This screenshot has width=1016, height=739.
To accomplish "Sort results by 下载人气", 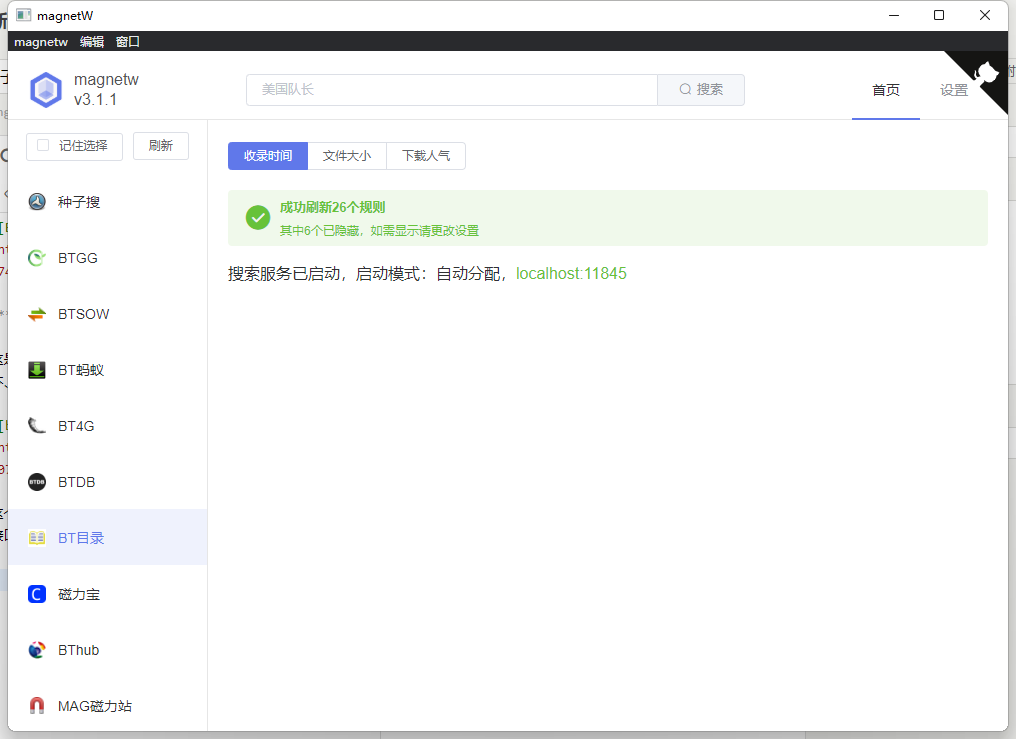I will tap(426, 156).
